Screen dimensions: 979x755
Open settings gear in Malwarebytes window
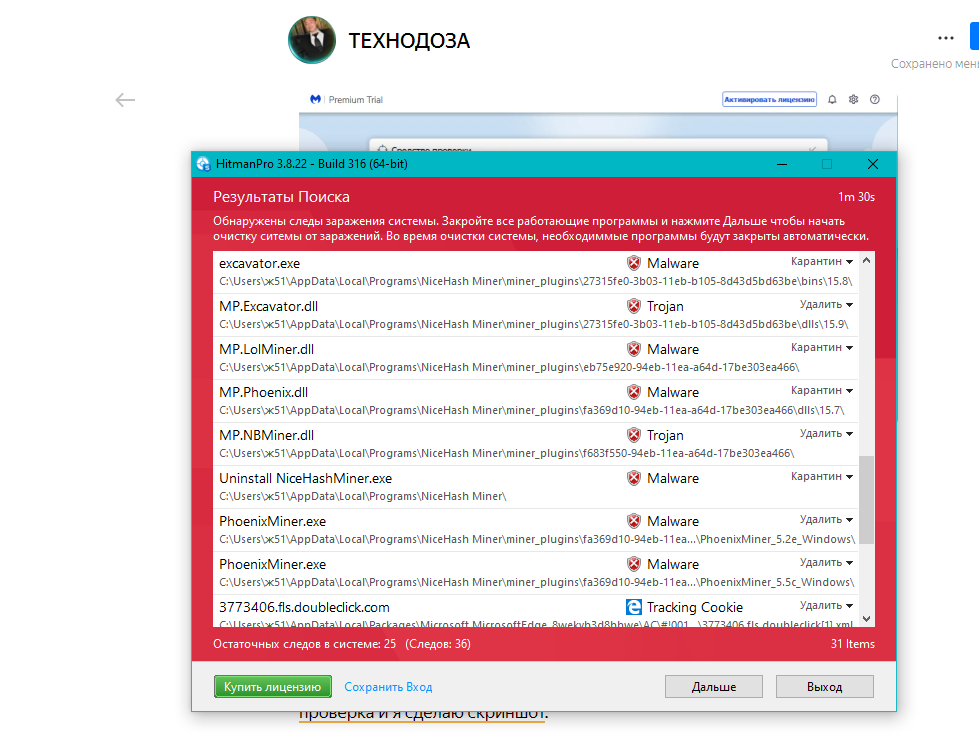pos(854,99)
